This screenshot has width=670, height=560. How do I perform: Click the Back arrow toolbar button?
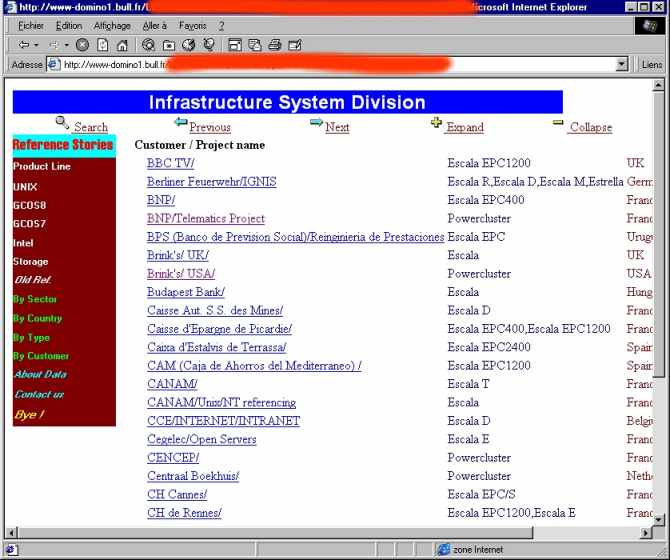[24, 44]
